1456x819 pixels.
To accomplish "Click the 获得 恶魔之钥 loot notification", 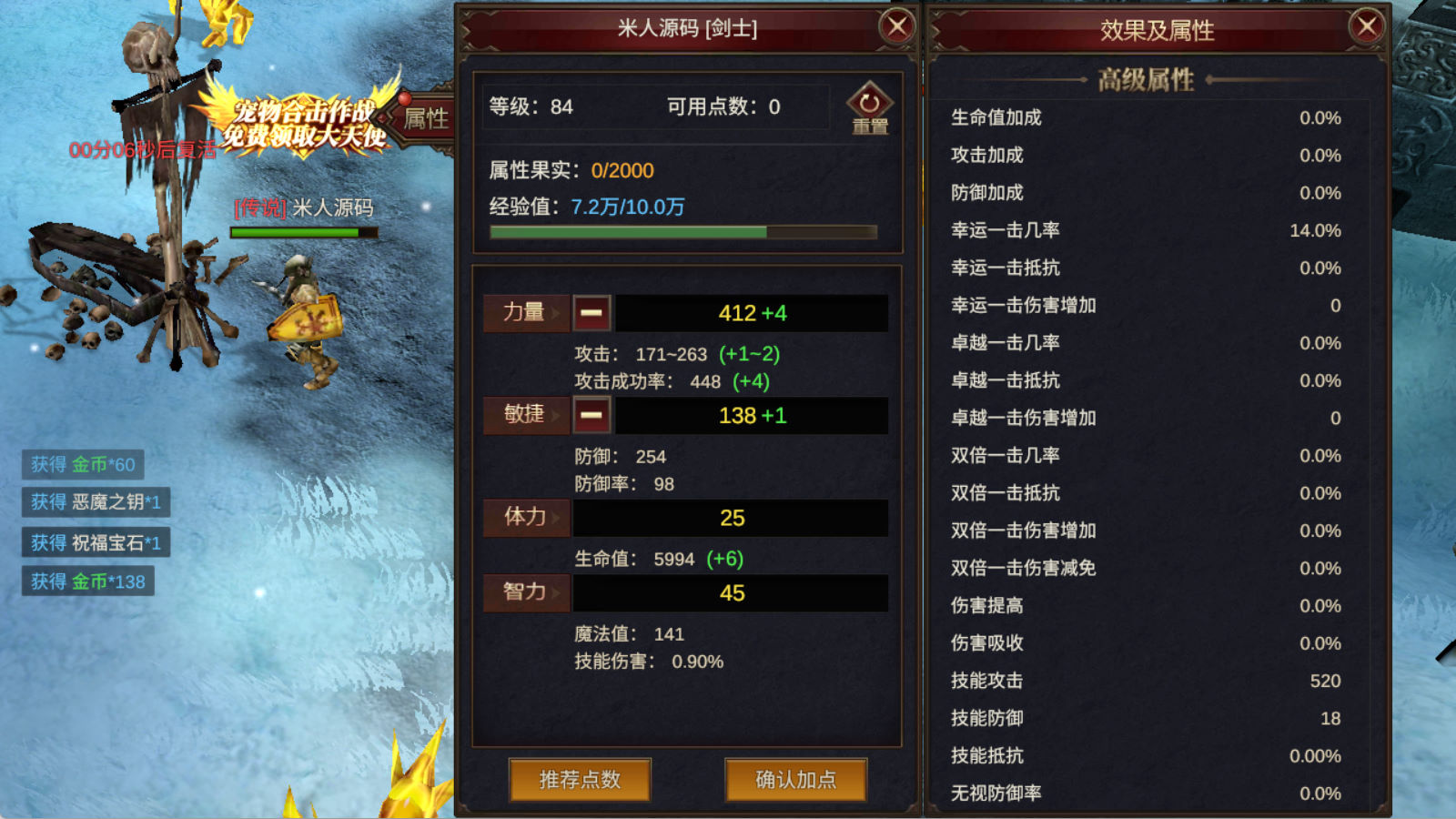I will tap(96, 502).
